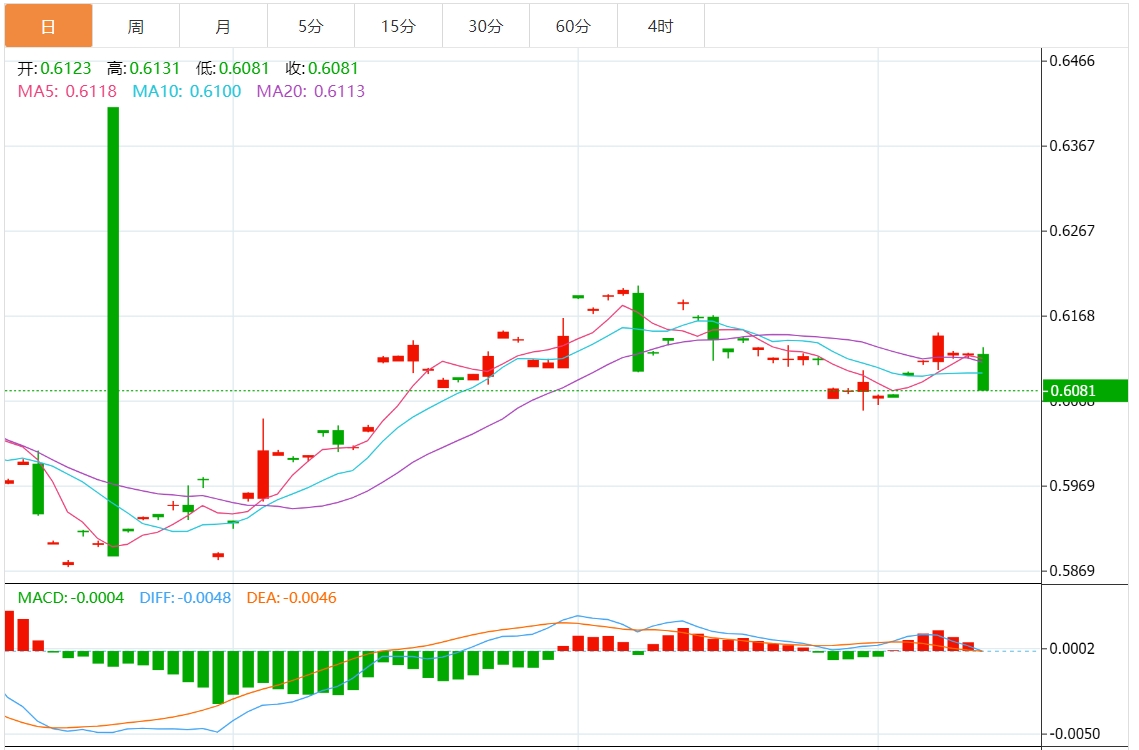Click the 开: 0.6123 open value

click(54, 68)
